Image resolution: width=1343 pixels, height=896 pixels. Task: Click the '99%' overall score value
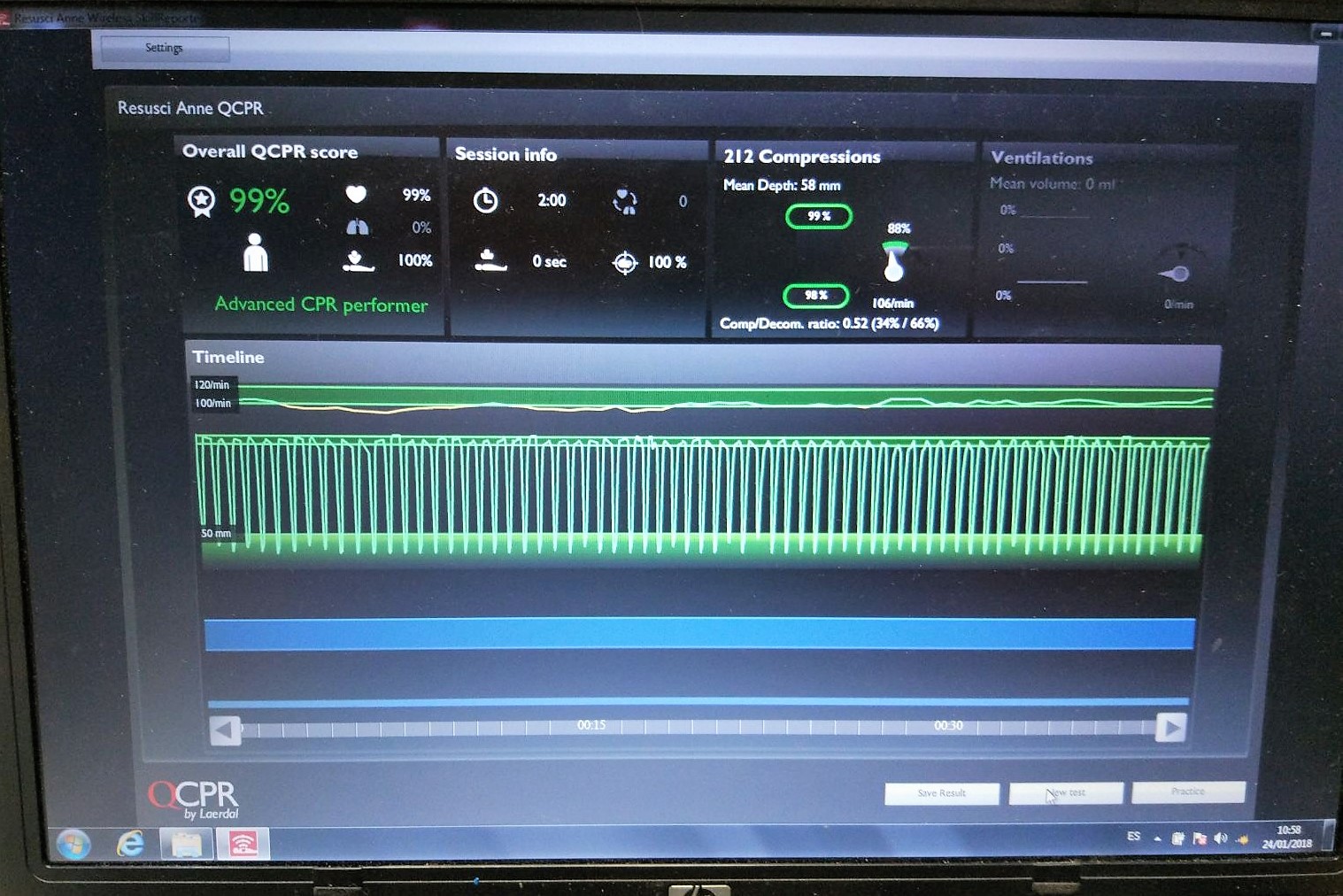[x=259, y=201]
